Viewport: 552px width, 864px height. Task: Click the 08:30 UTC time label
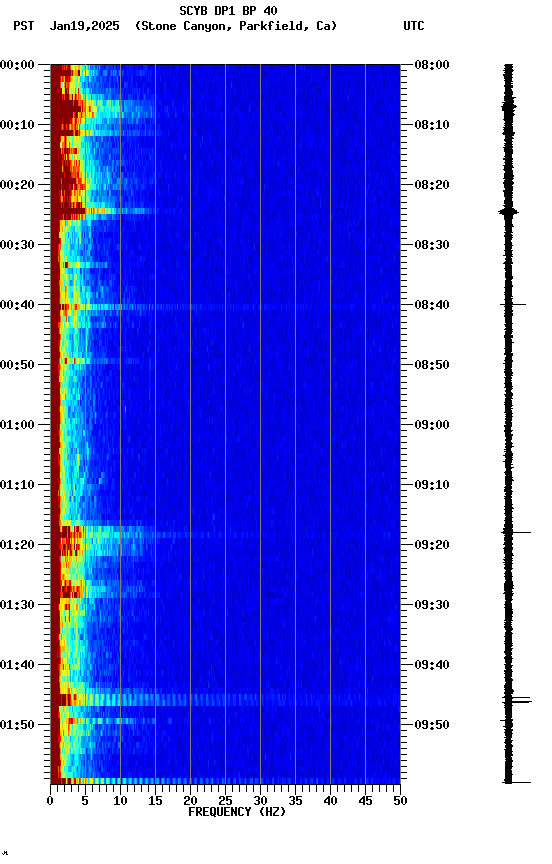[x=432, y=245]
